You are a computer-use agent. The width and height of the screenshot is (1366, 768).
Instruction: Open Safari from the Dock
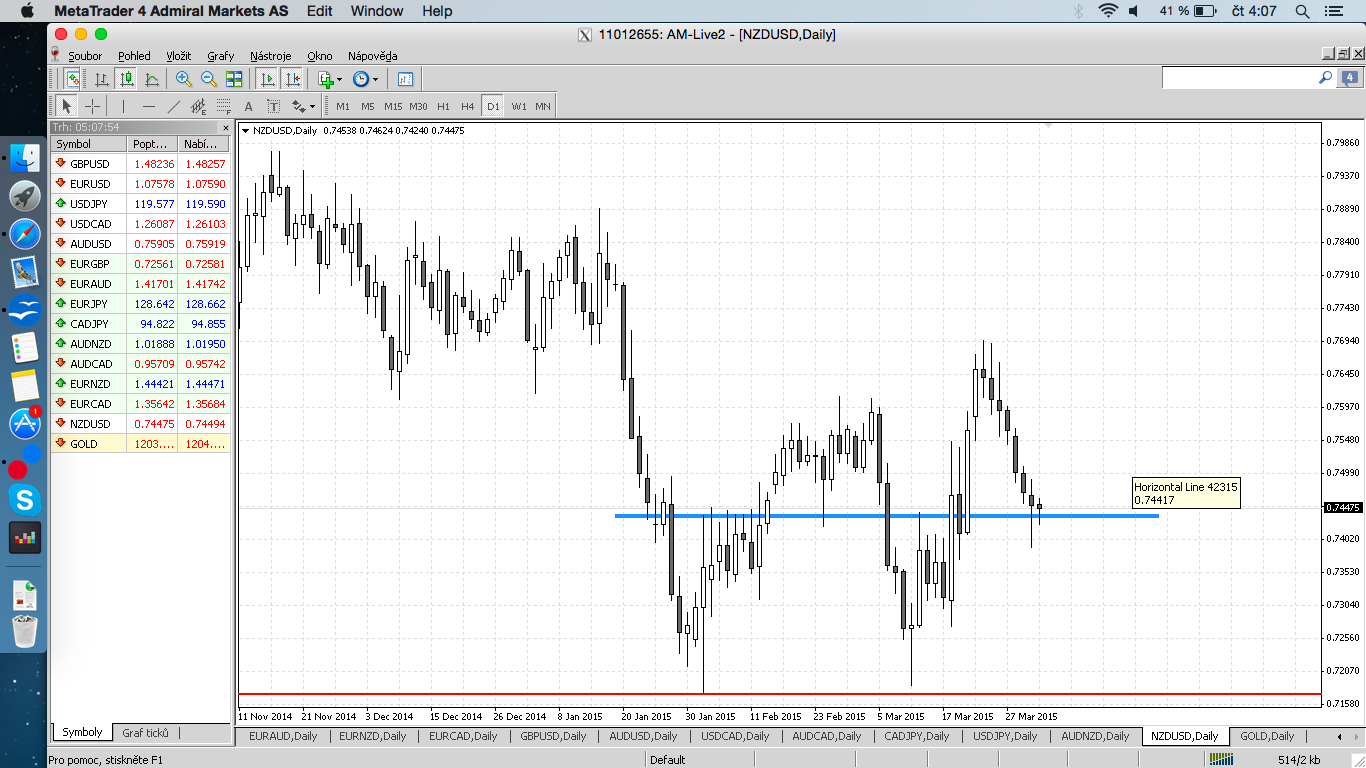tap(25, 234)
